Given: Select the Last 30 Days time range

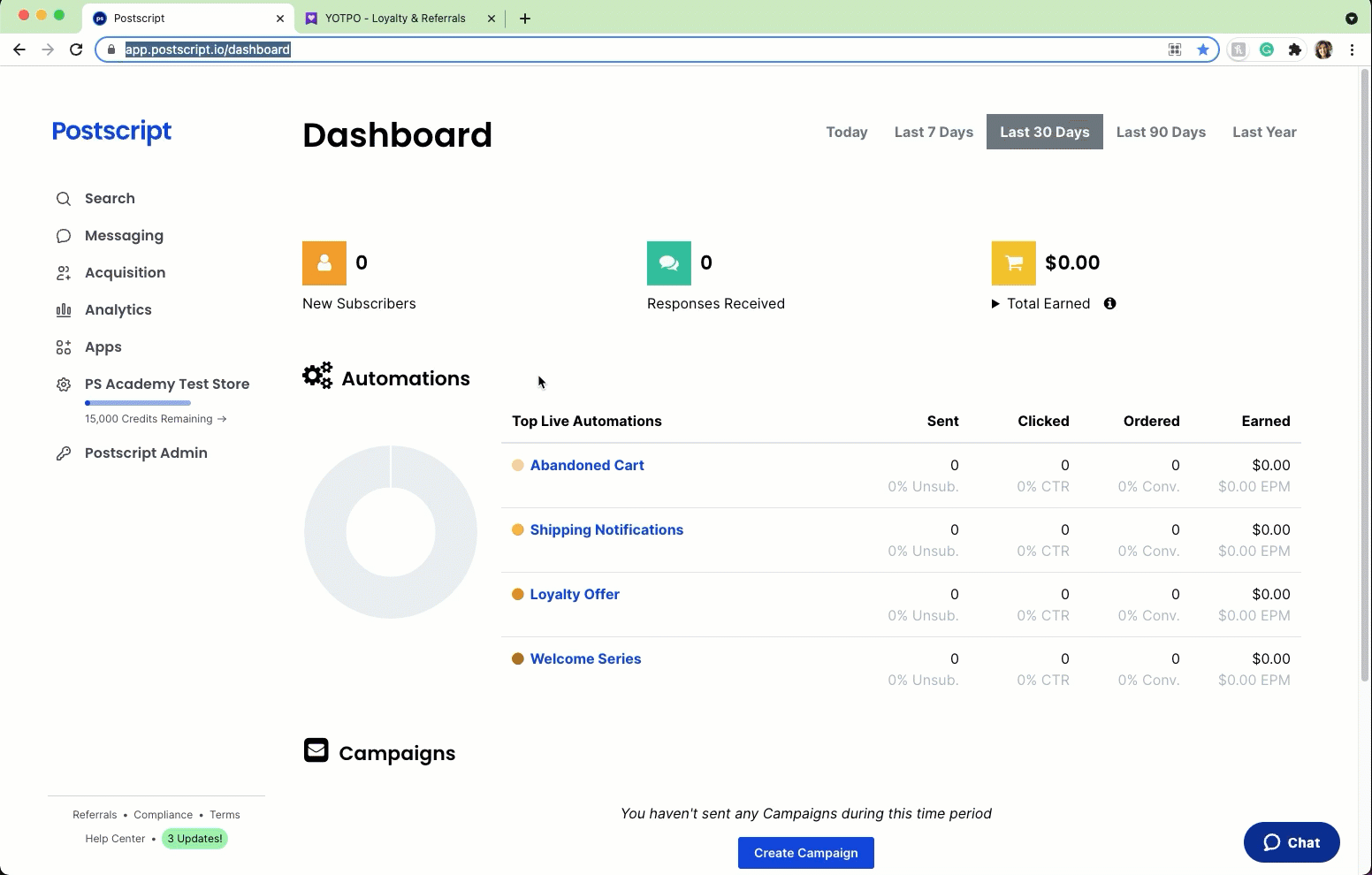Looking at the screenshot, I should point(1045,132).
